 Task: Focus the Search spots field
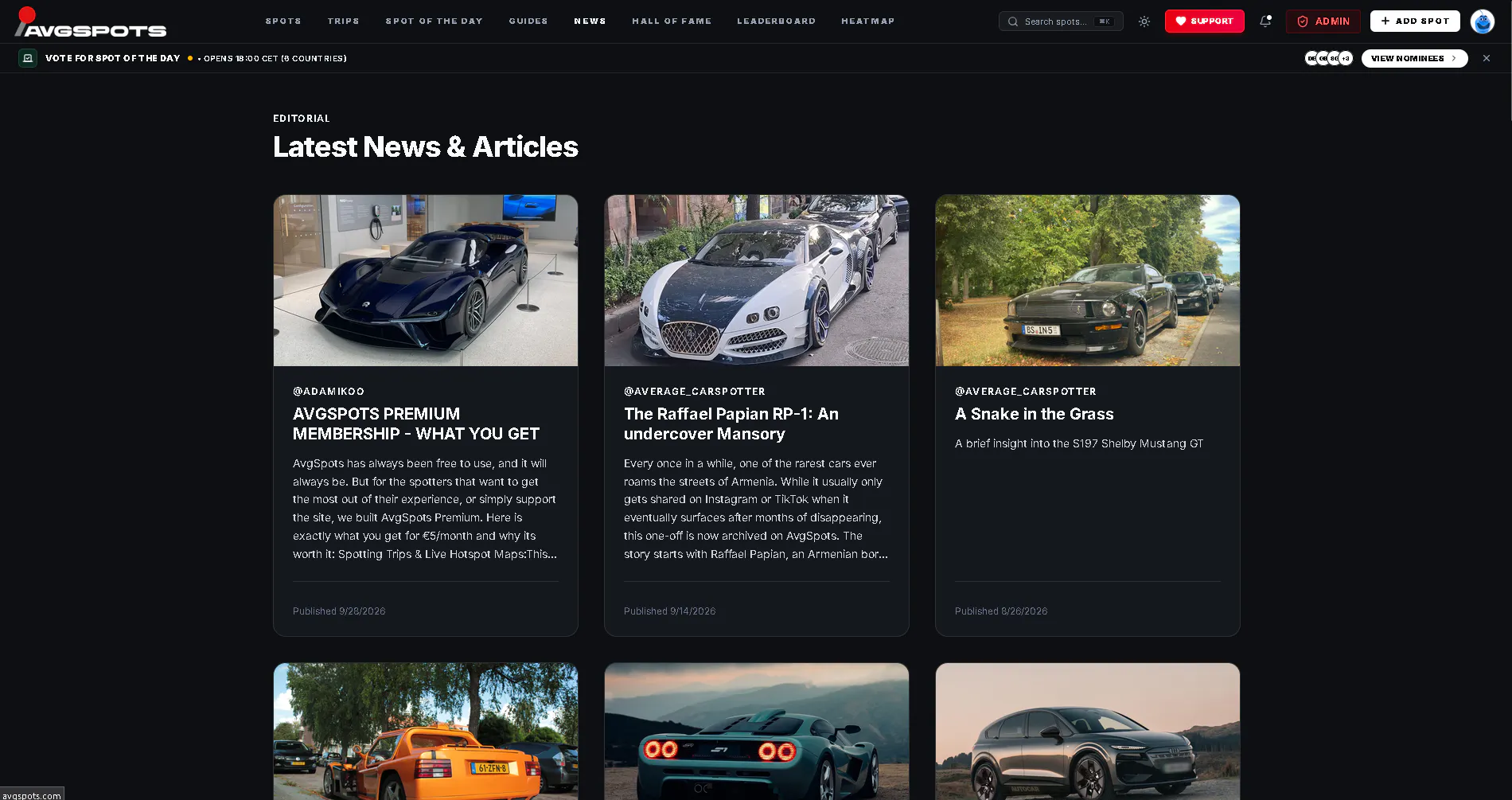(x=1061, y=21)
